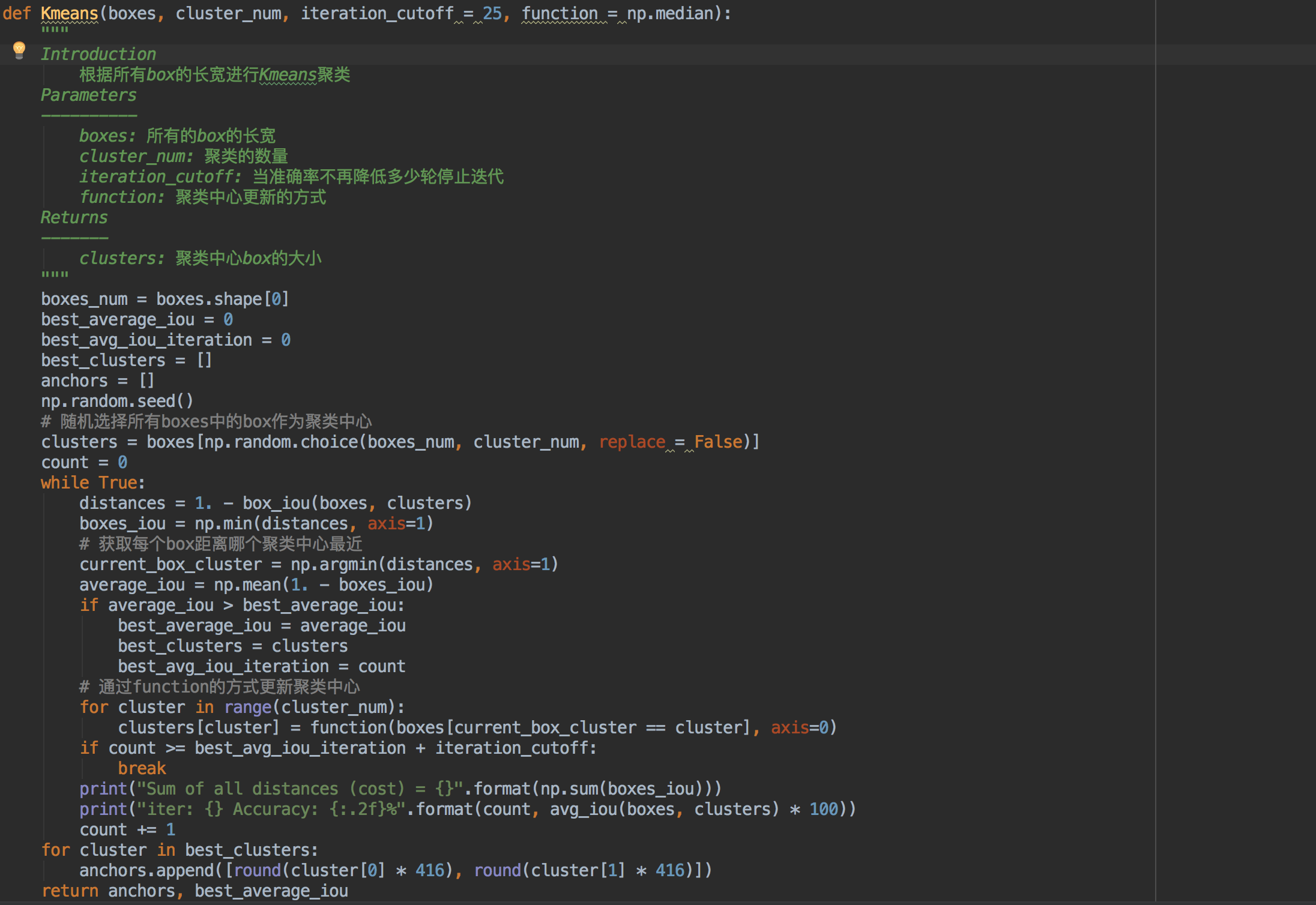Click 'best_clusters = clusters' line

pos(233,646)
